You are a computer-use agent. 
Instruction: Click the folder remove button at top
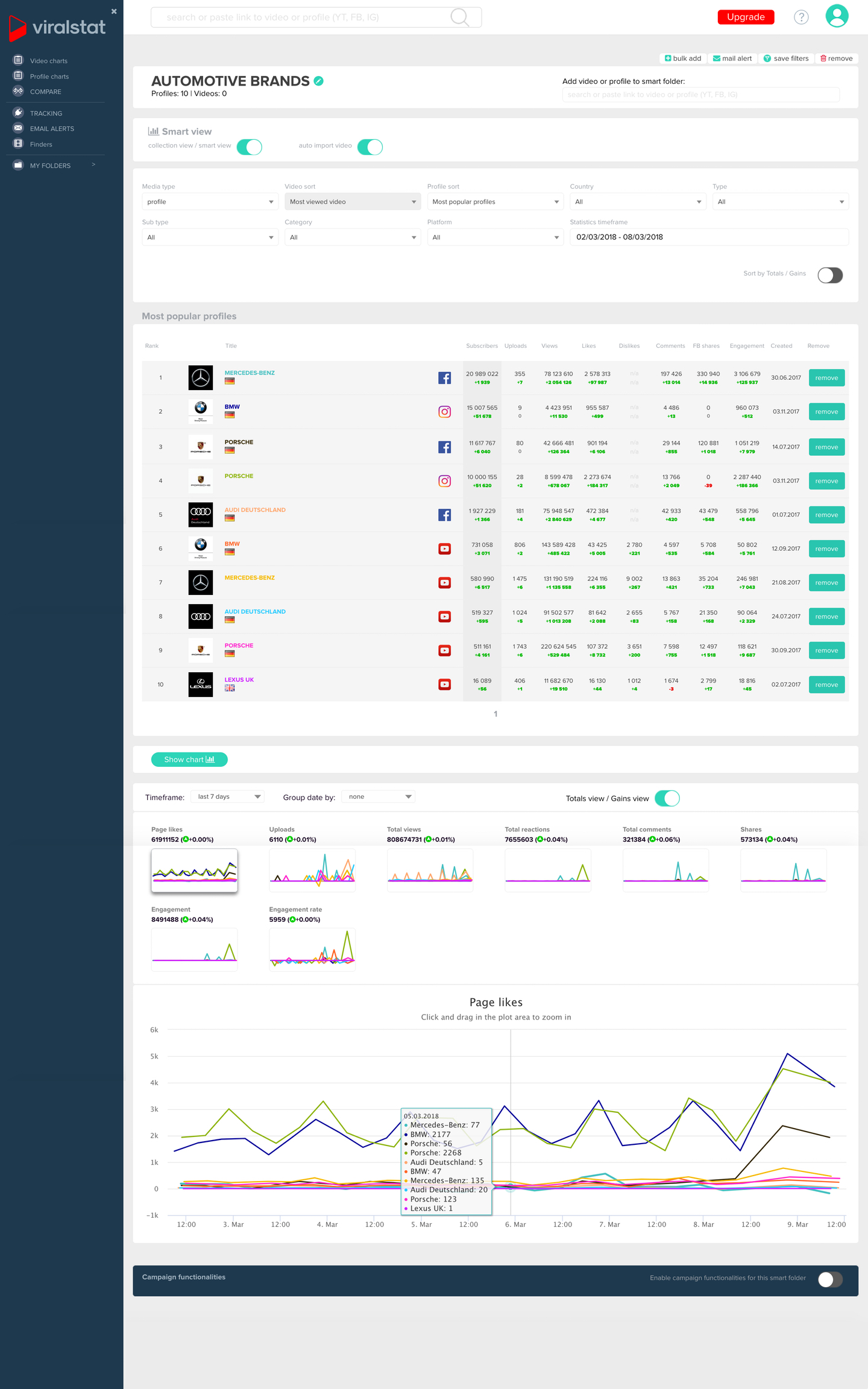pos(837,58)
